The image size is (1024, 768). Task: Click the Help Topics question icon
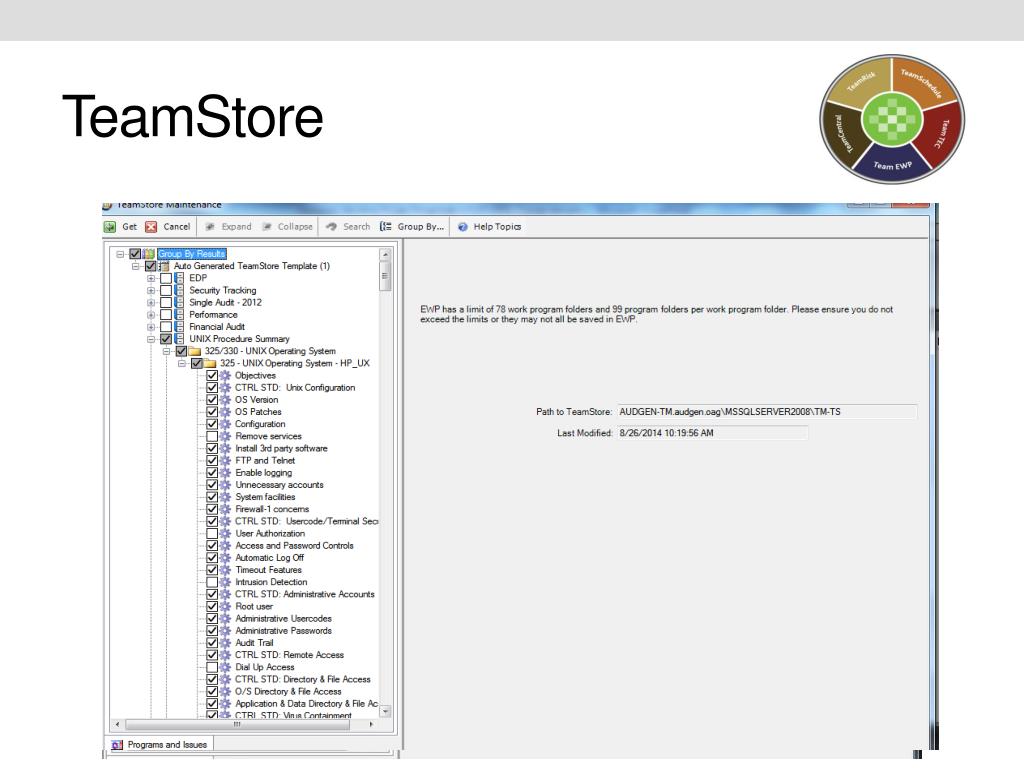[463, 227]
